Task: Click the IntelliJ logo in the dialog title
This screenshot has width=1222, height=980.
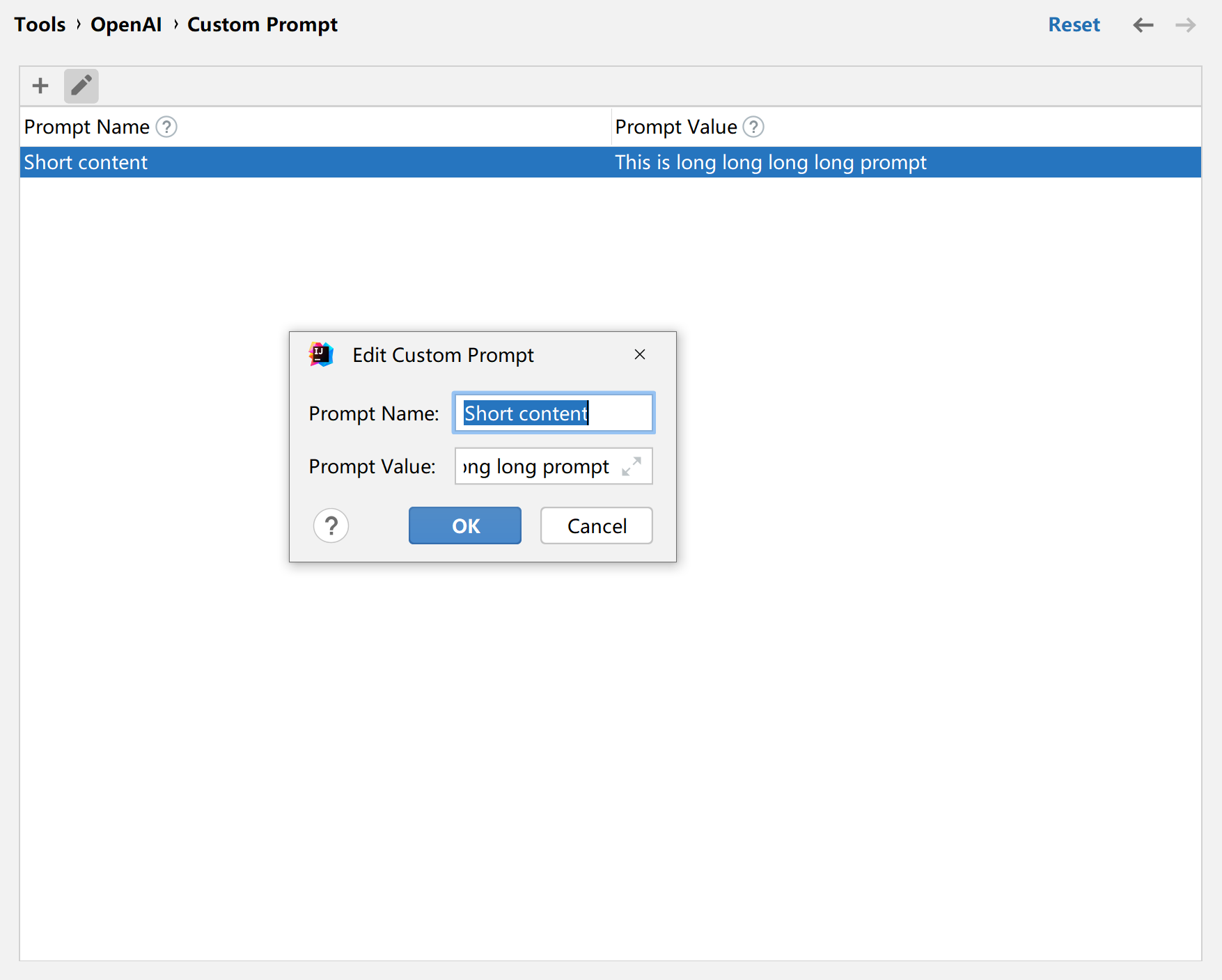Action: (x=320, y=354)
